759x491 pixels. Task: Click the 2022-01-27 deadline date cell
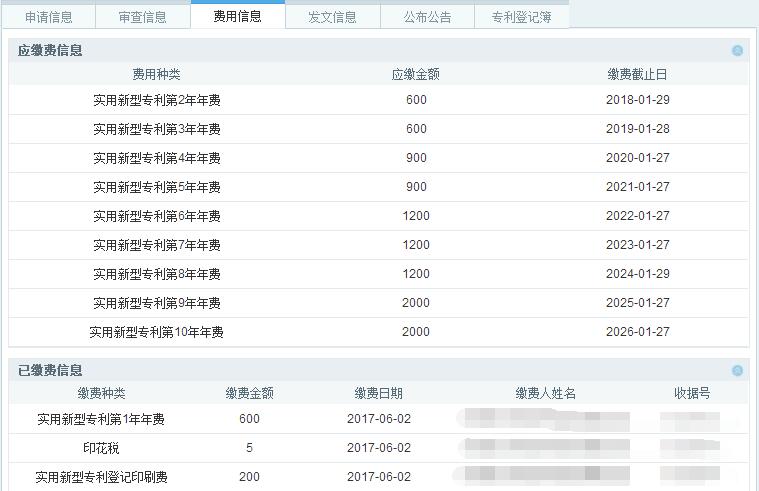pos(637,216)
